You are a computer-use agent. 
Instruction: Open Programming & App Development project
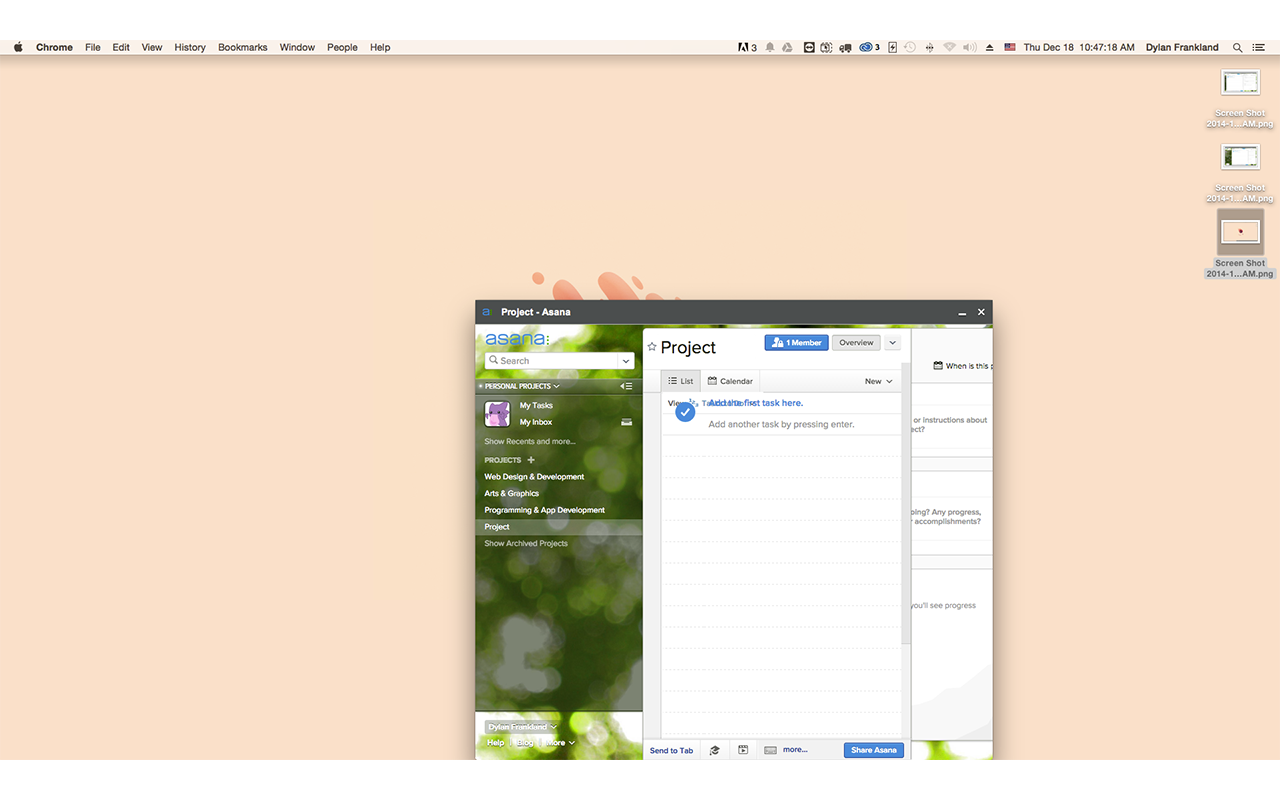[545, 510]
